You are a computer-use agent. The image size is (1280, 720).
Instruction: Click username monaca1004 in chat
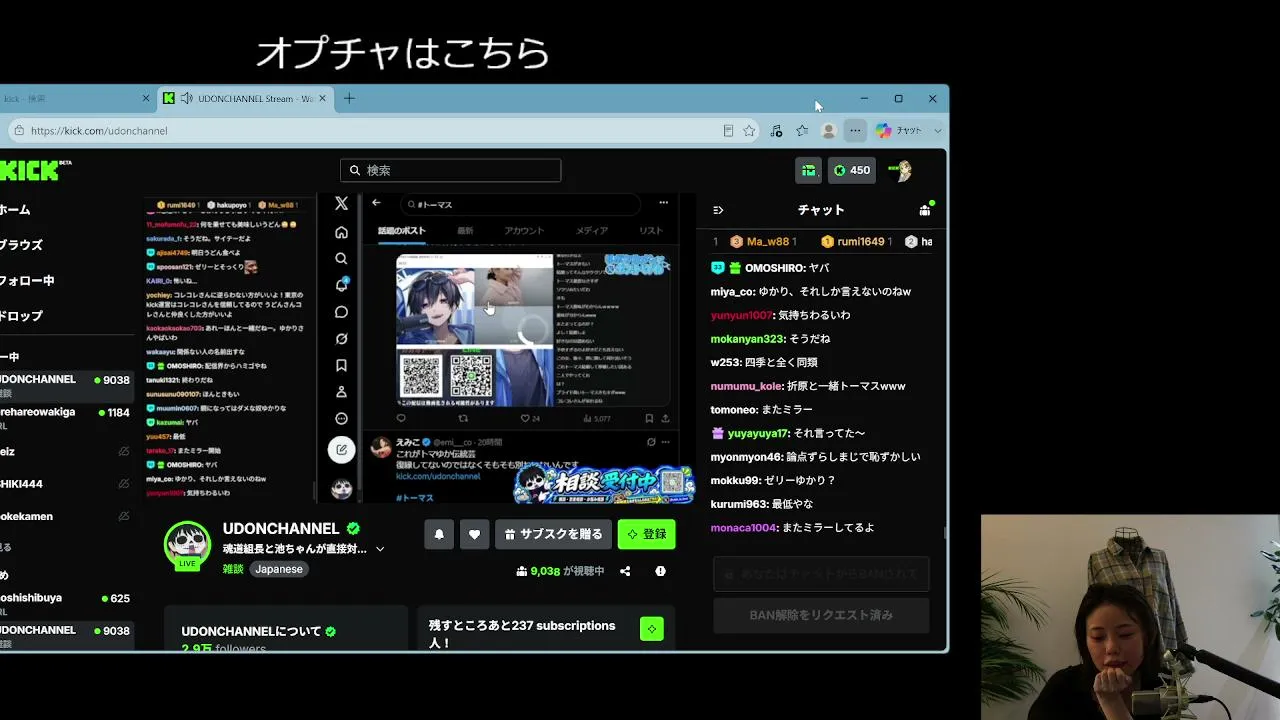(x=743, y=528)
